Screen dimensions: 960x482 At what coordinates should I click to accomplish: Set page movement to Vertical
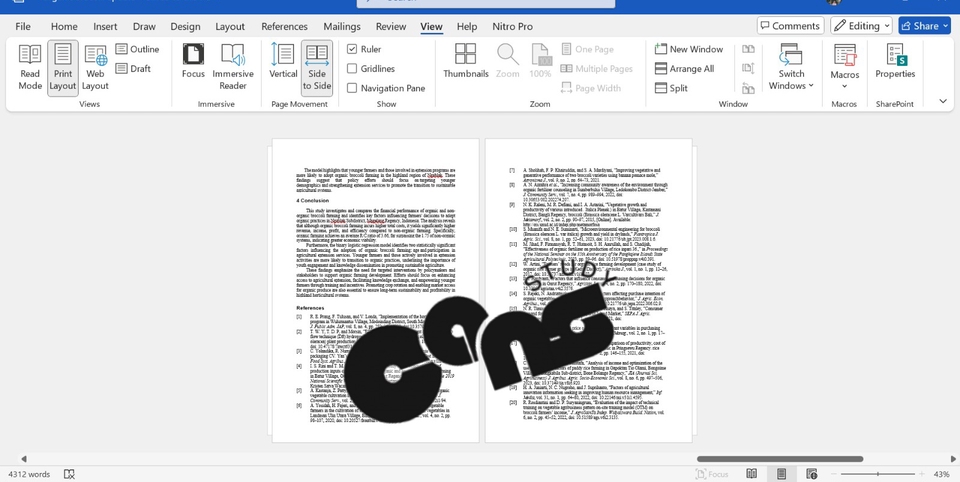click(x=283, y=61)
